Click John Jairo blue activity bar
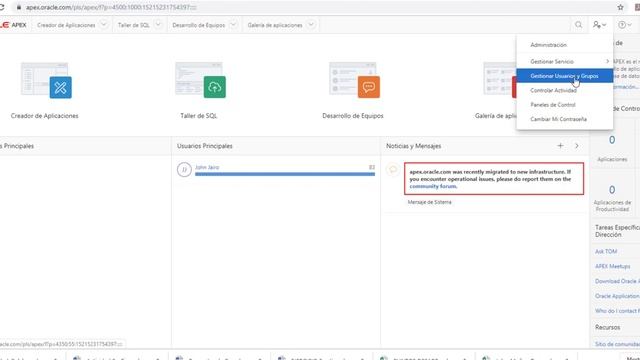Image resolution: width=640 pixels, height=360 pixels. coord(285,174)
